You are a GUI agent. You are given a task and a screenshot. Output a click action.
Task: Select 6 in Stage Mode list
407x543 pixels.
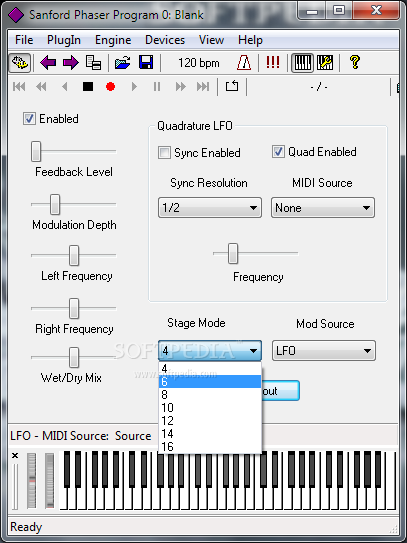point(210,382)
